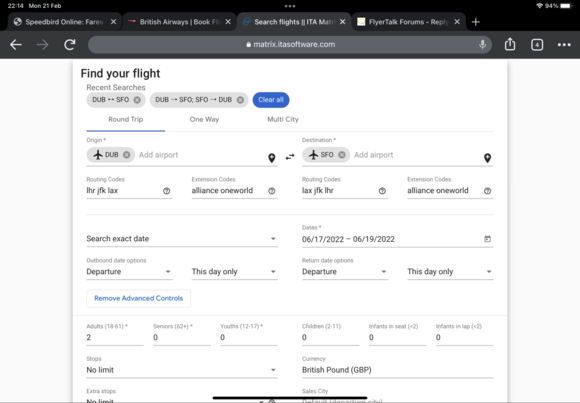The height and width of the screenshot is (403, 580).
Task: Open the tab switcher showing 4 tabs
Action: coord(537,45)
